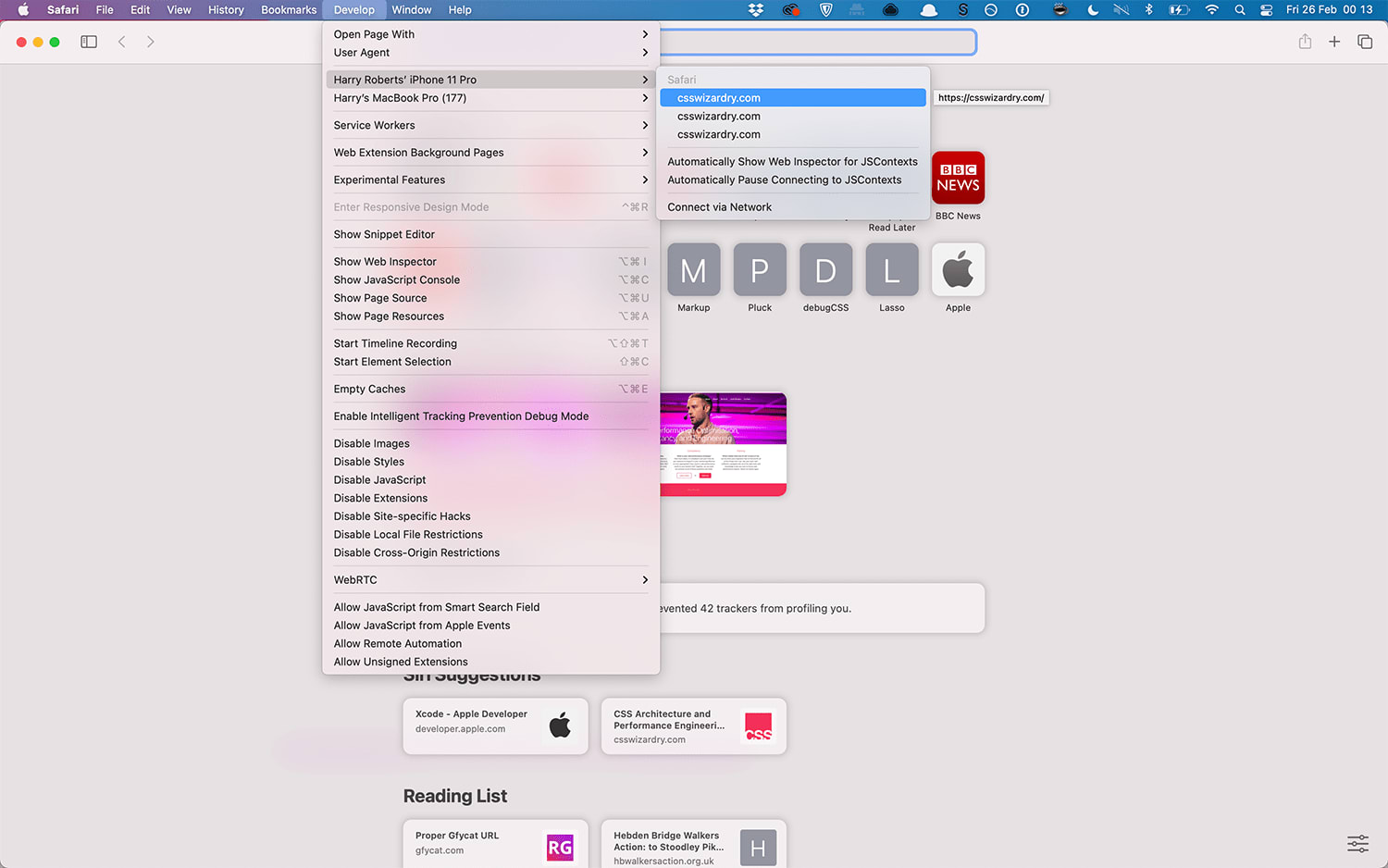Open the Pluck favourite icon
1388x868 pixels.
click(x=760, y=269)
